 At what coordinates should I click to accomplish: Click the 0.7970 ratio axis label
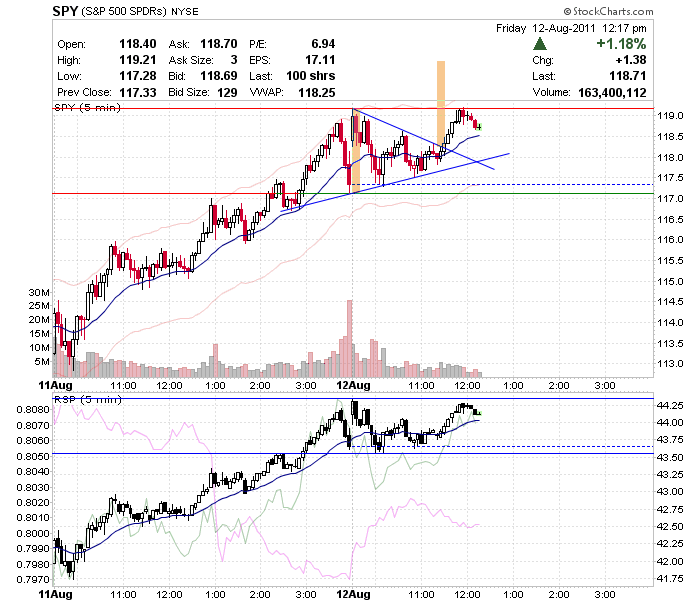click(33, 580)
